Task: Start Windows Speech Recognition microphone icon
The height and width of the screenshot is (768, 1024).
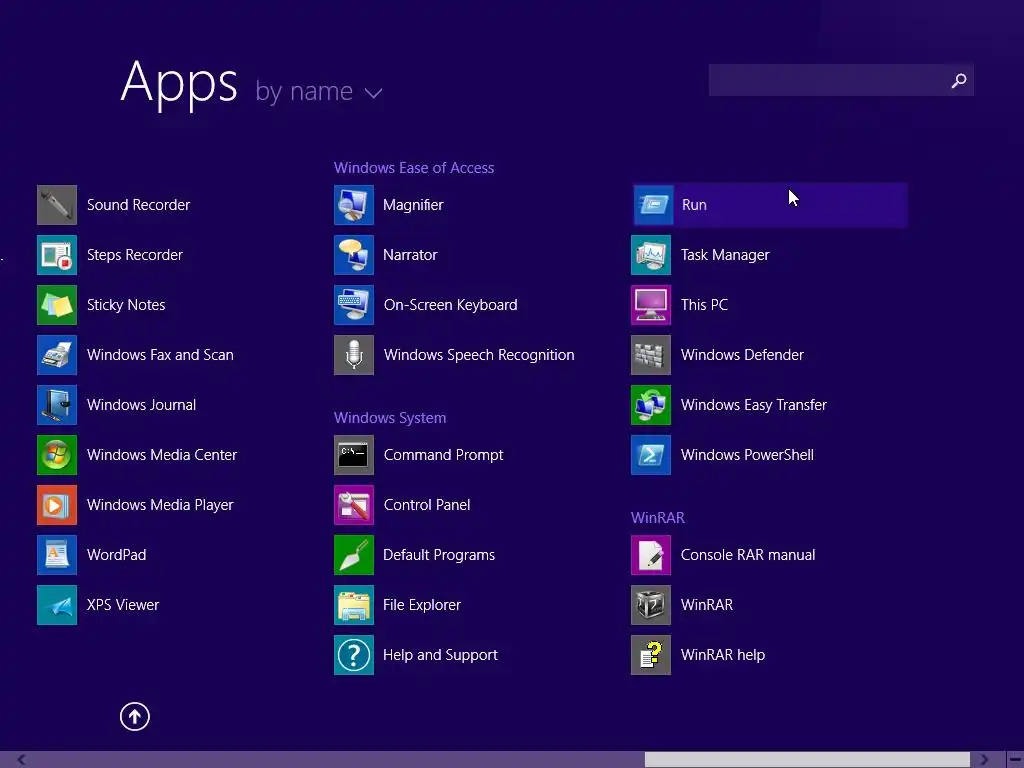Action: point(354,355)
